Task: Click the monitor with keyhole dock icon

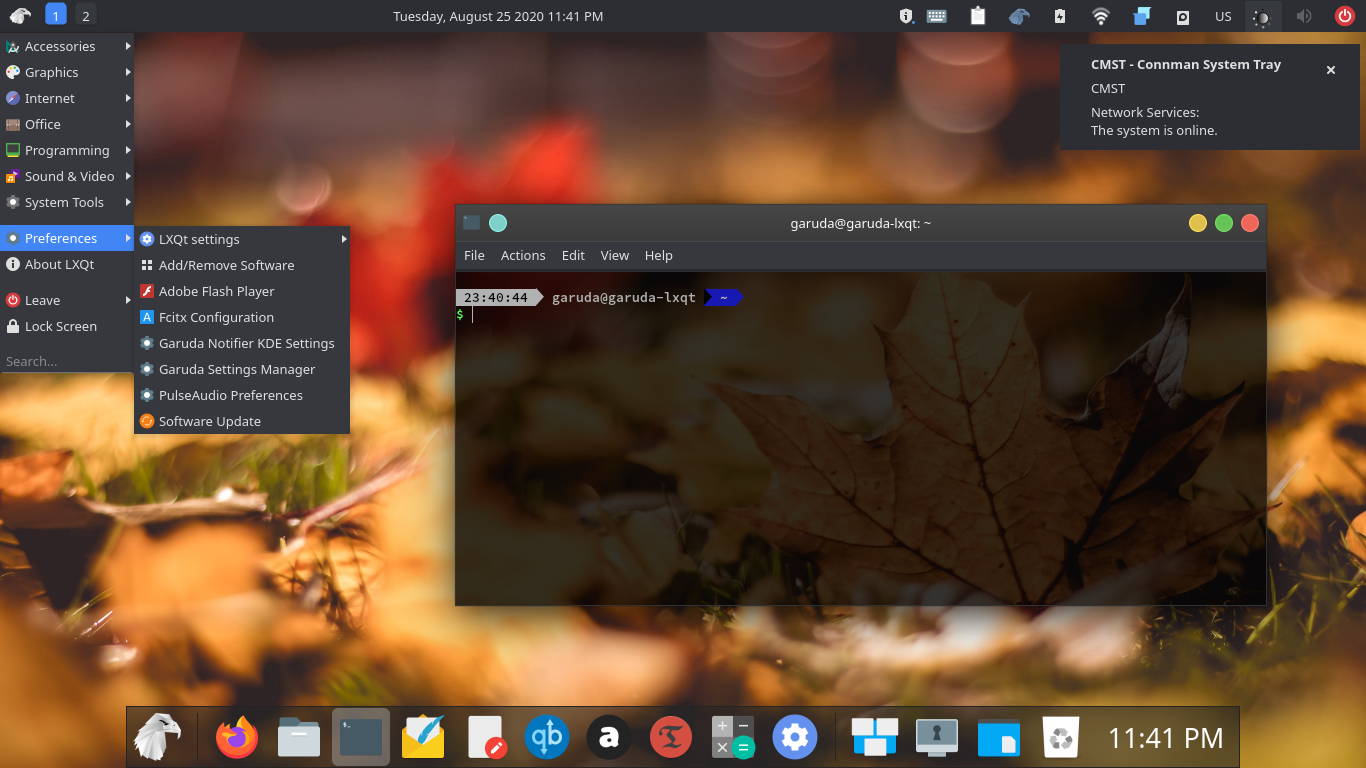Action: click(937, 738)
